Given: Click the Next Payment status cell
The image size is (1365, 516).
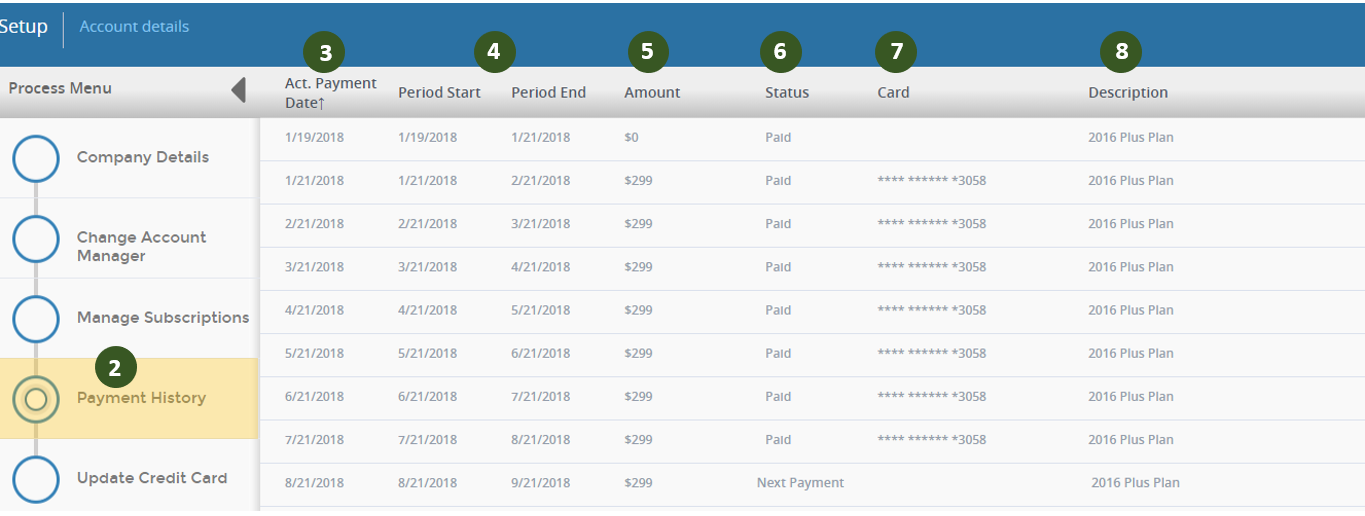Looking at the screenshot, I should coord(800,483).
